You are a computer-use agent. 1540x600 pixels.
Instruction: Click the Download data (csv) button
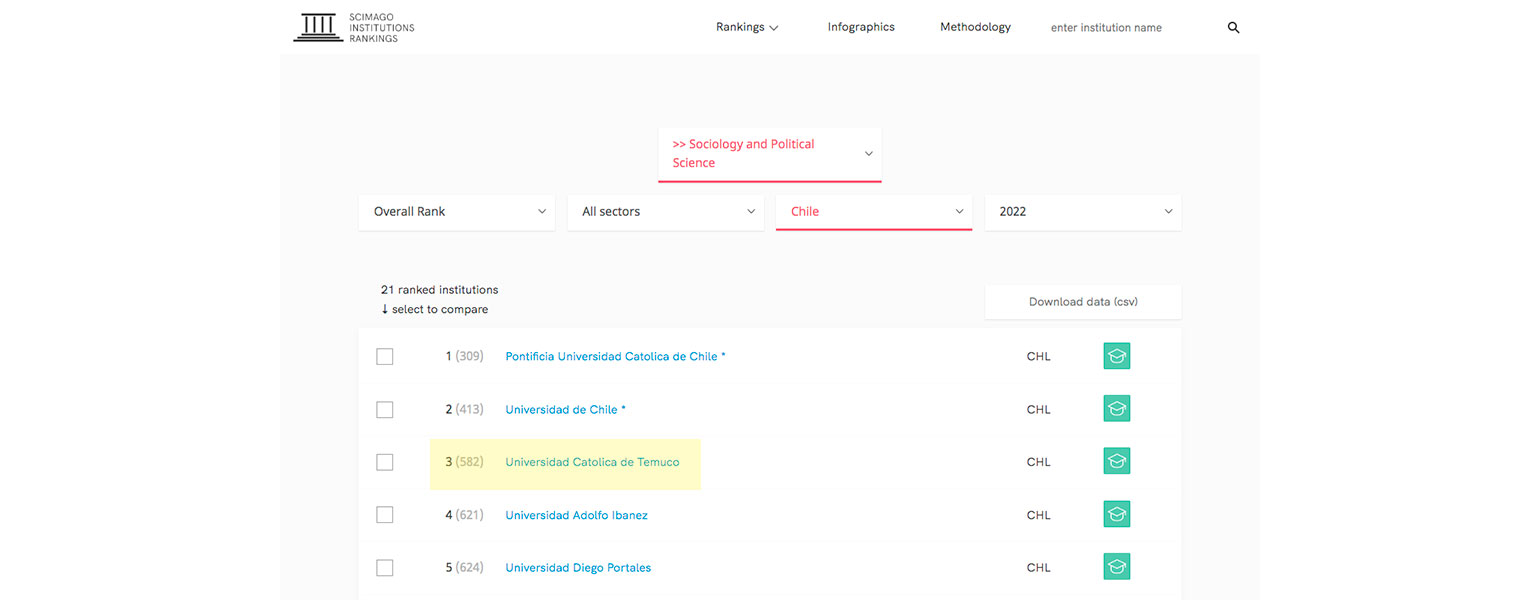tap(1083, 302)
